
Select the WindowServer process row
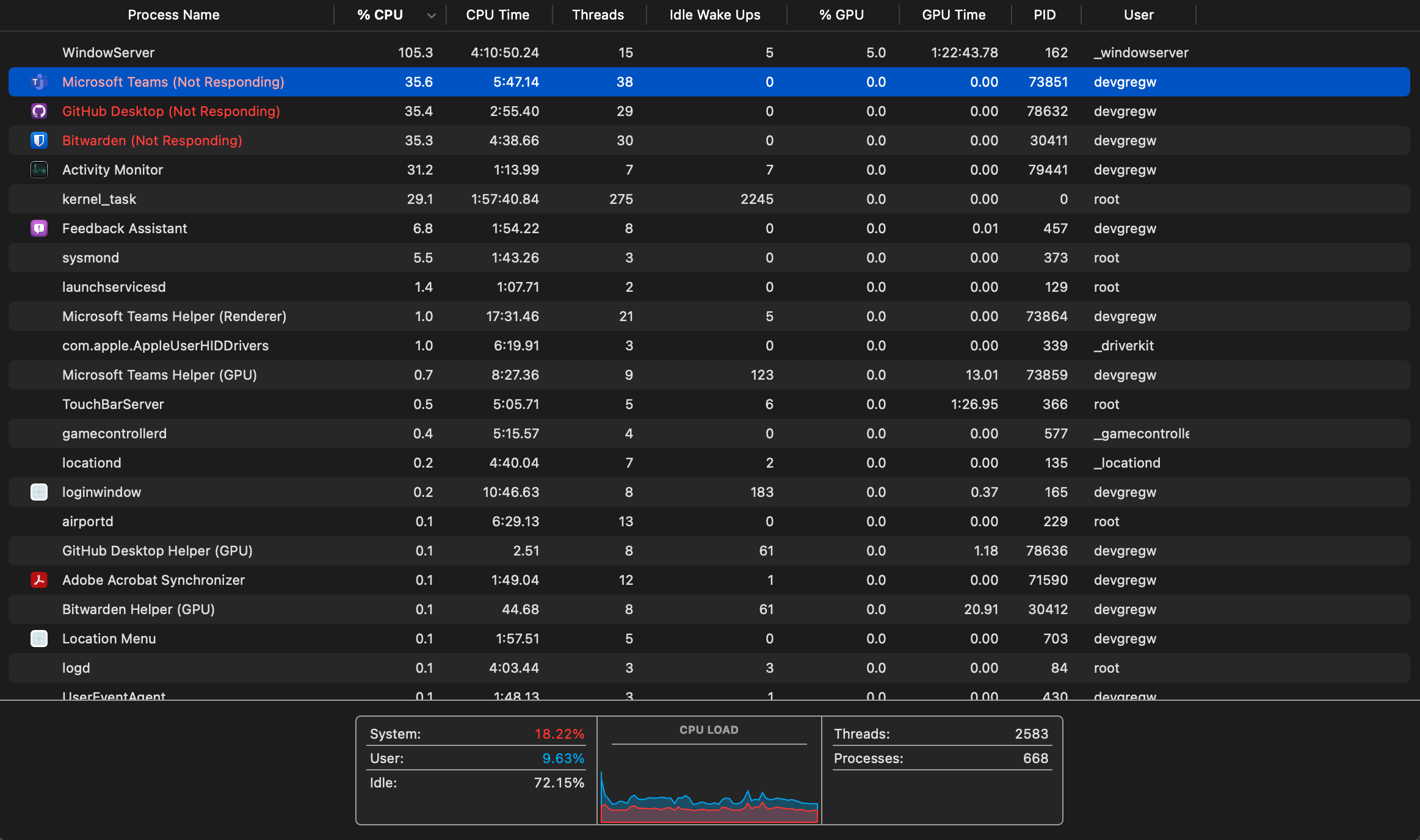[709, 52]
